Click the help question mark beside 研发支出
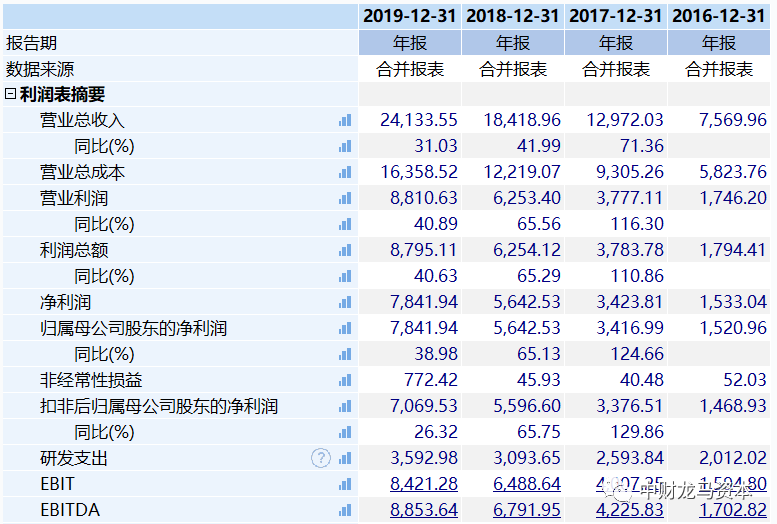The image size is (777, 524). [x=321, y=458]
